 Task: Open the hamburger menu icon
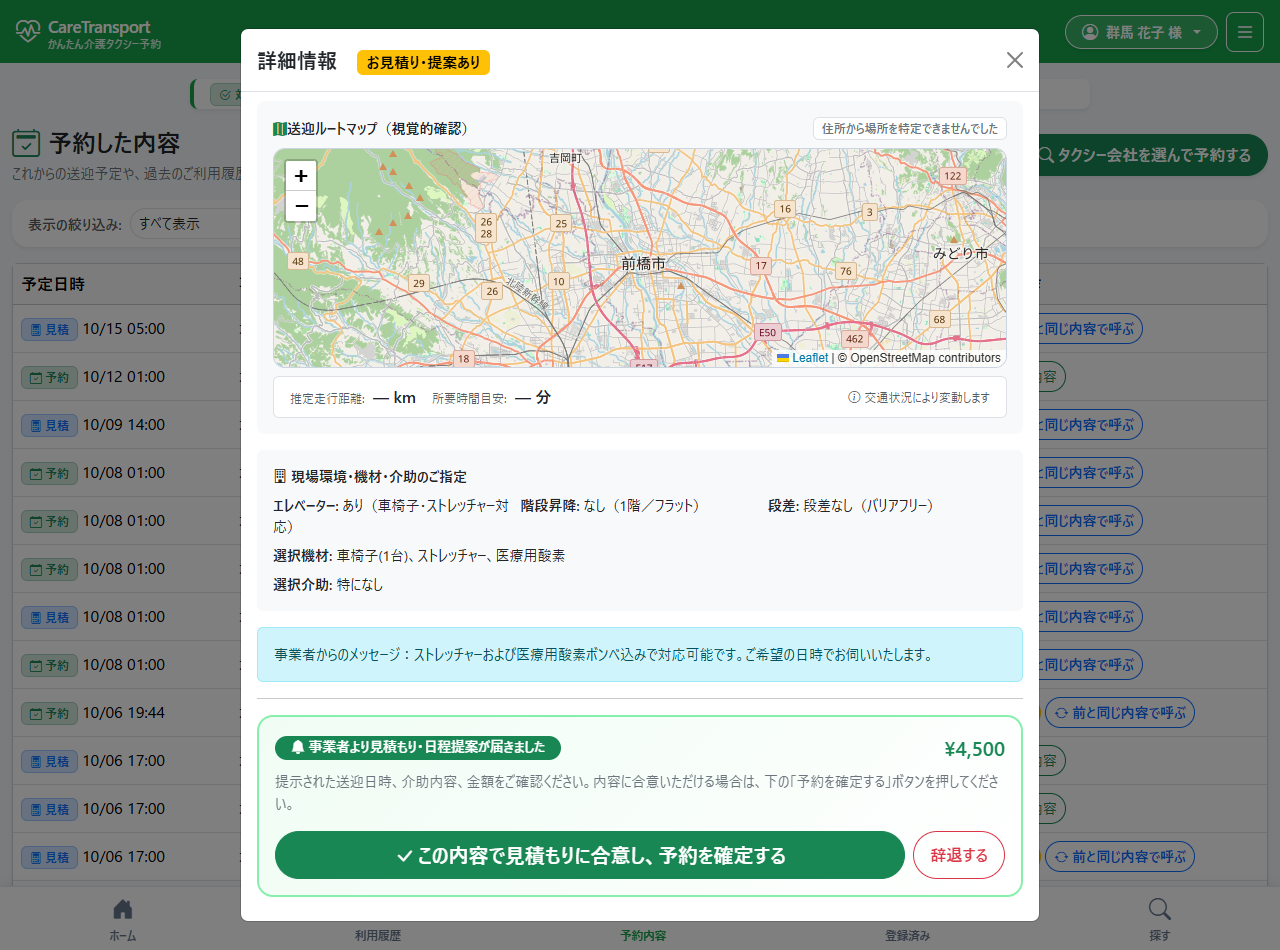(1245, 32)
